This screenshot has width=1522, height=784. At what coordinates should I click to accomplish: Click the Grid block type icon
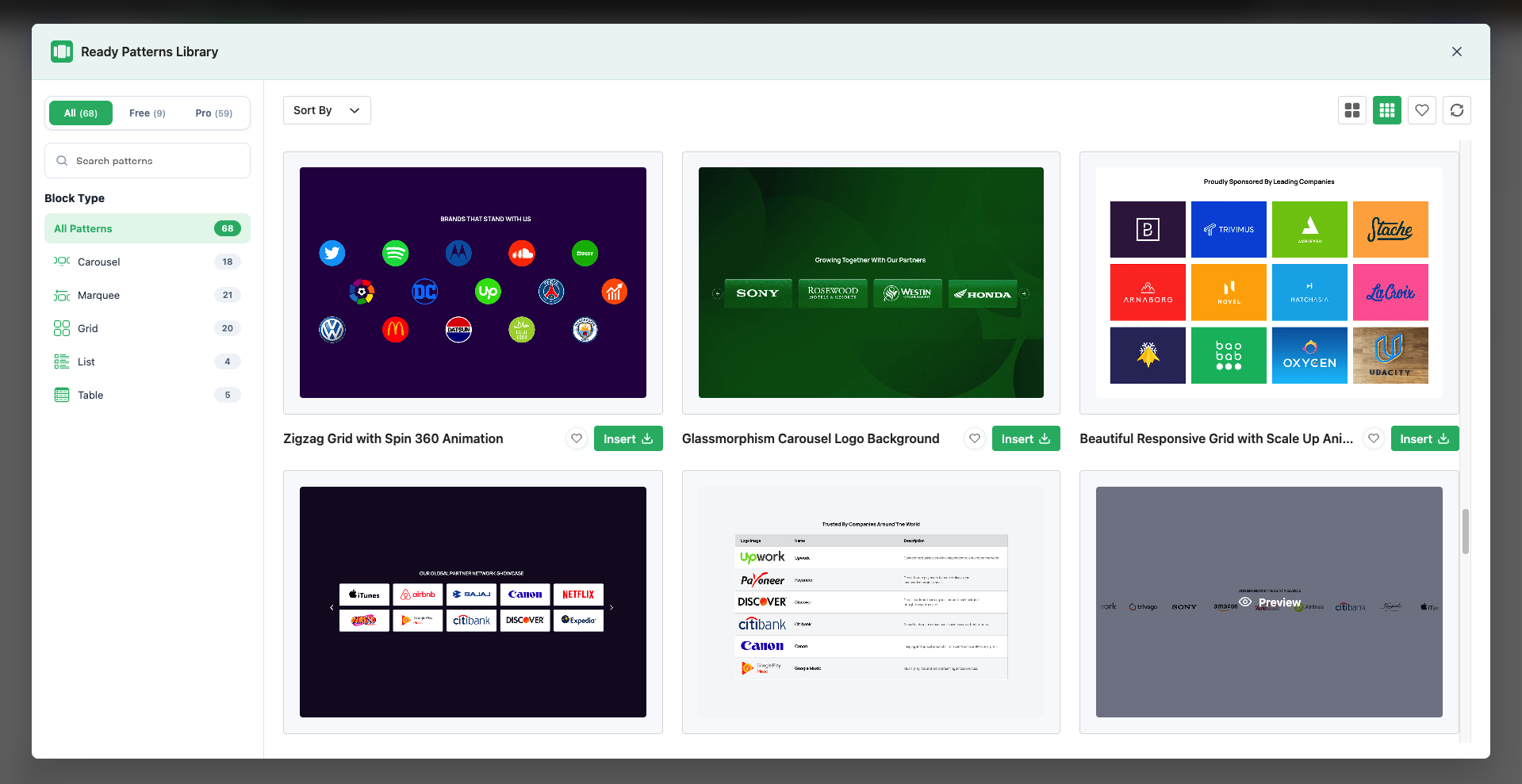(x=62, y=328)
